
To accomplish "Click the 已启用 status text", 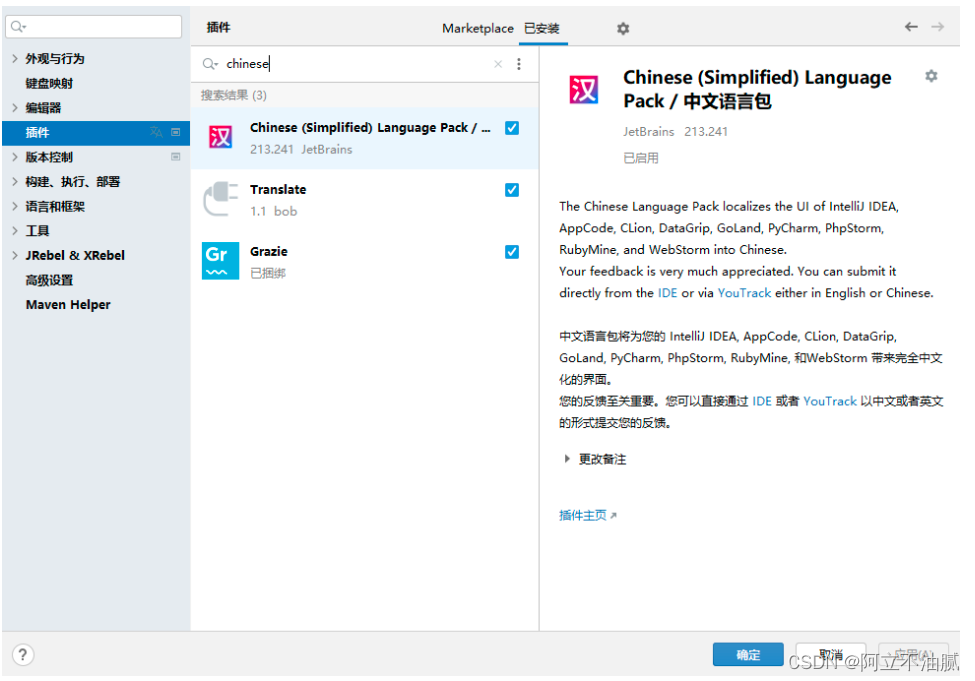I will pyautogui.click(x=640, y=158).
